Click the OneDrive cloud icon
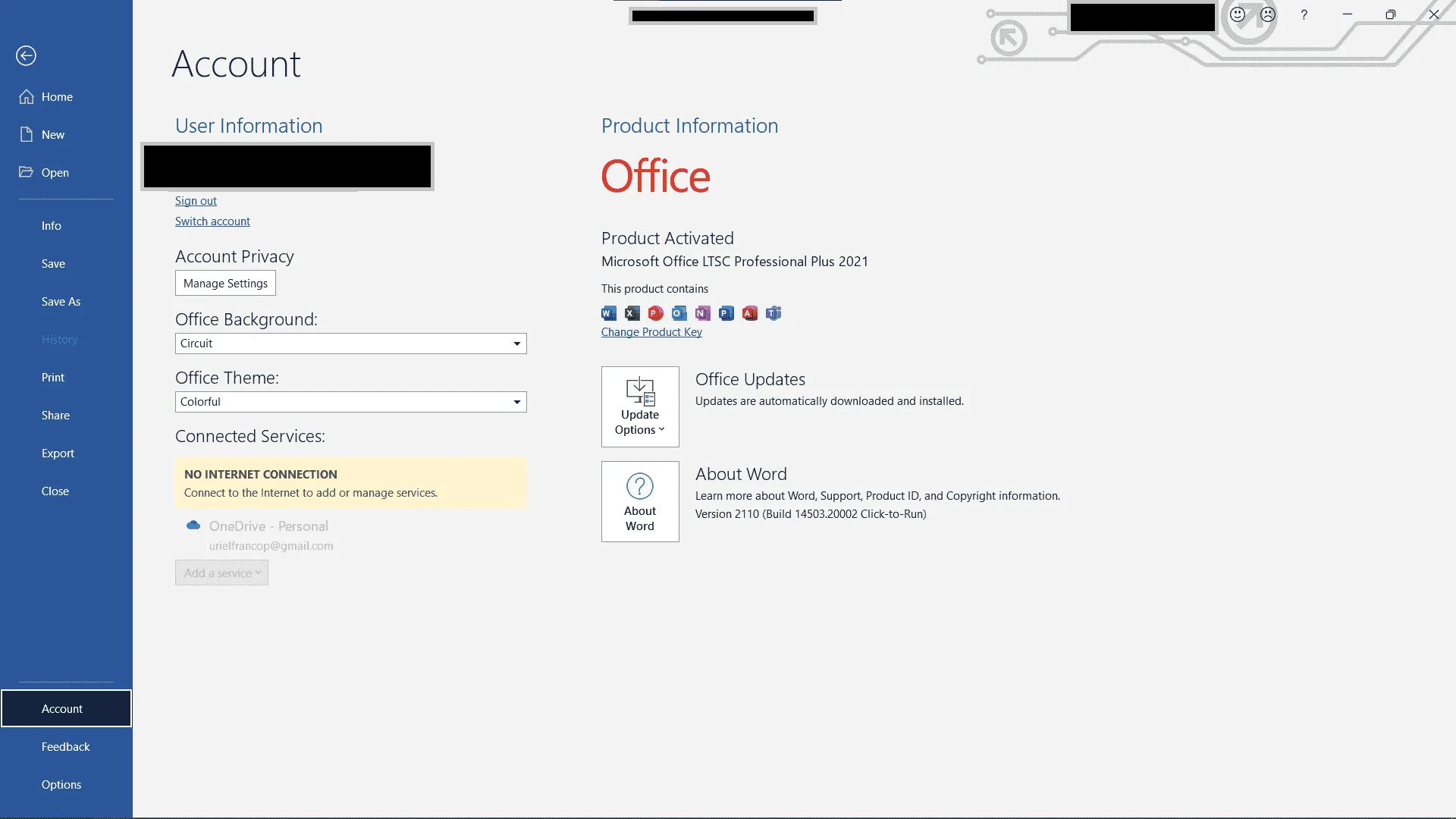Viewport: 1456px width, 819px height. (x=193, y=525)
